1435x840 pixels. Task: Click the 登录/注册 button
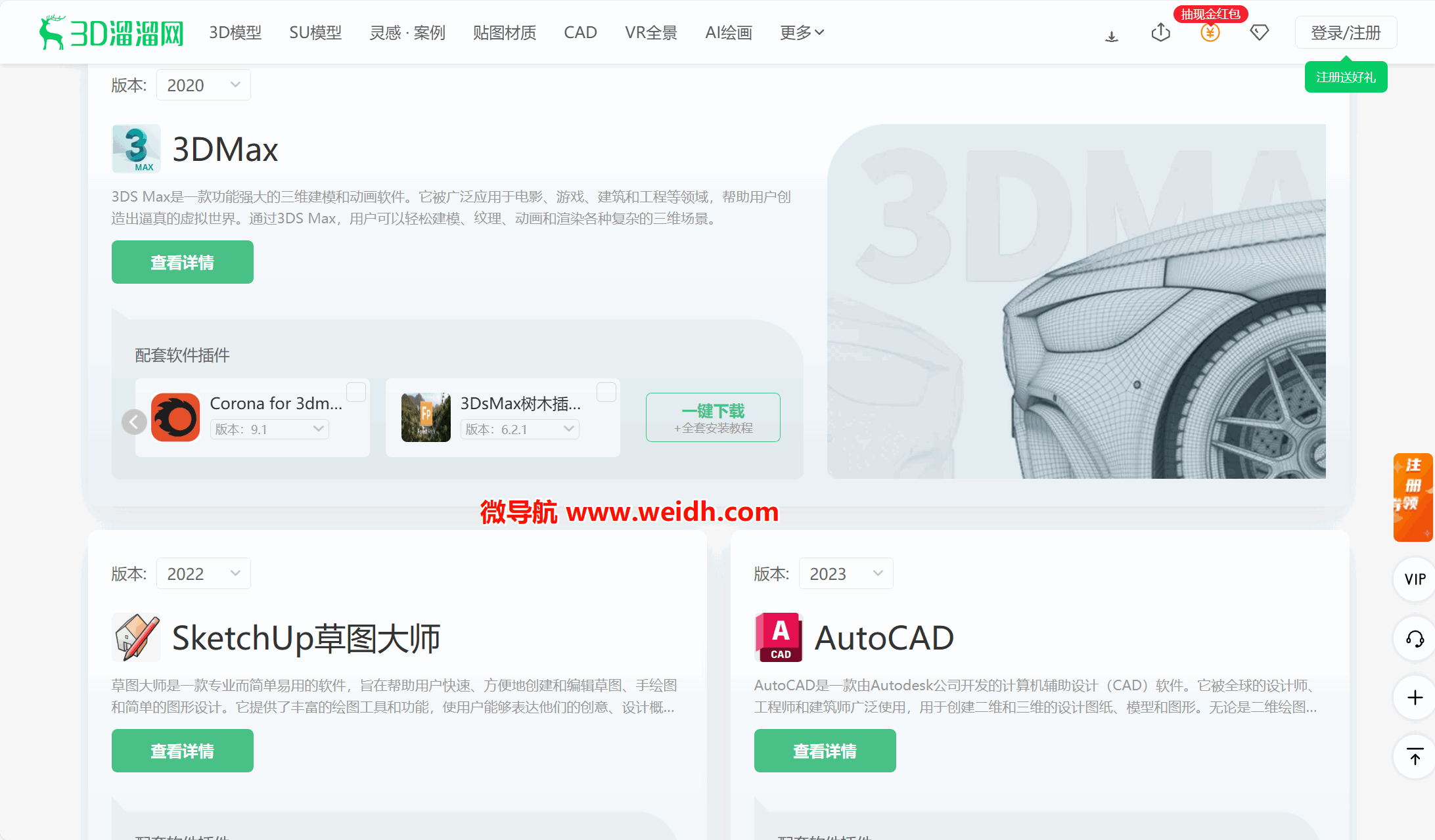[1346, 32]
